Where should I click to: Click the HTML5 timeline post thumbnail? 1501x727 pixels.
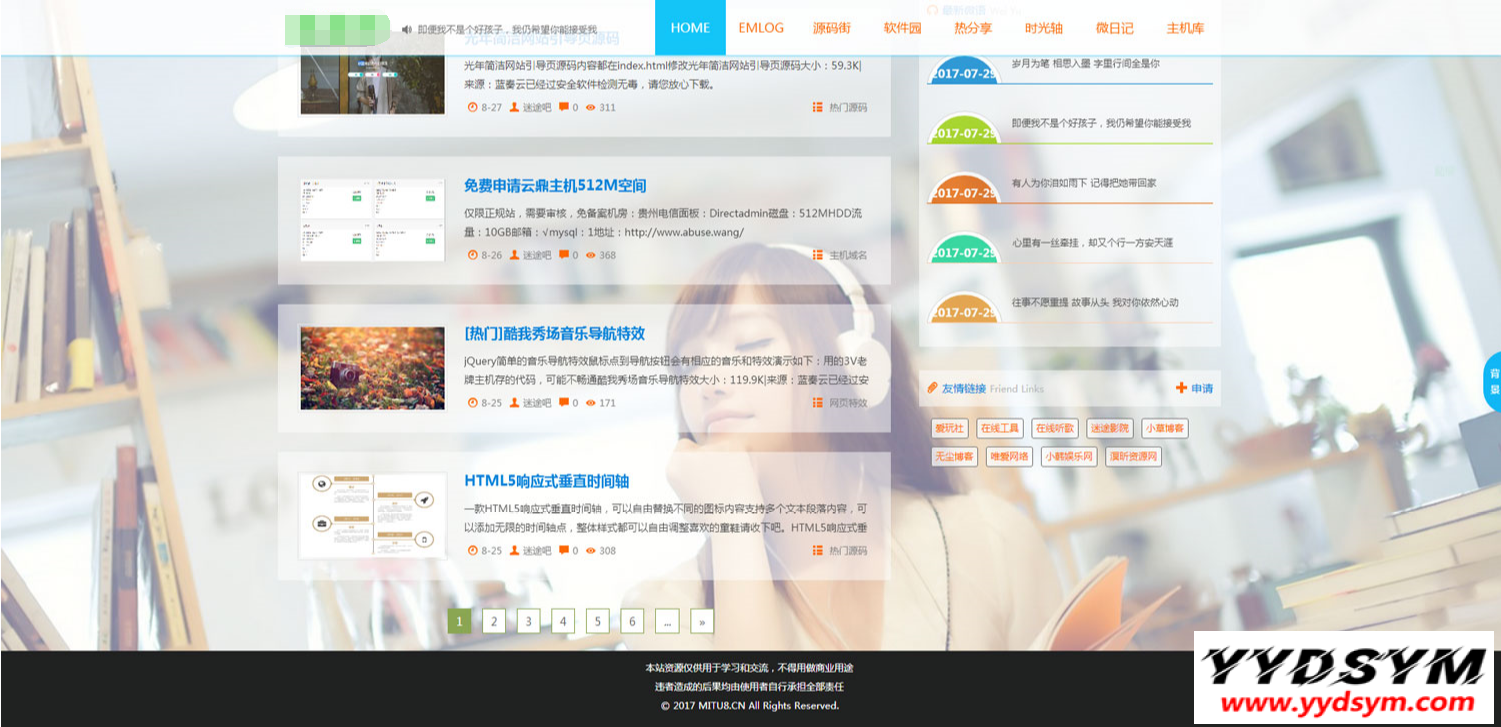pos(372,516)
